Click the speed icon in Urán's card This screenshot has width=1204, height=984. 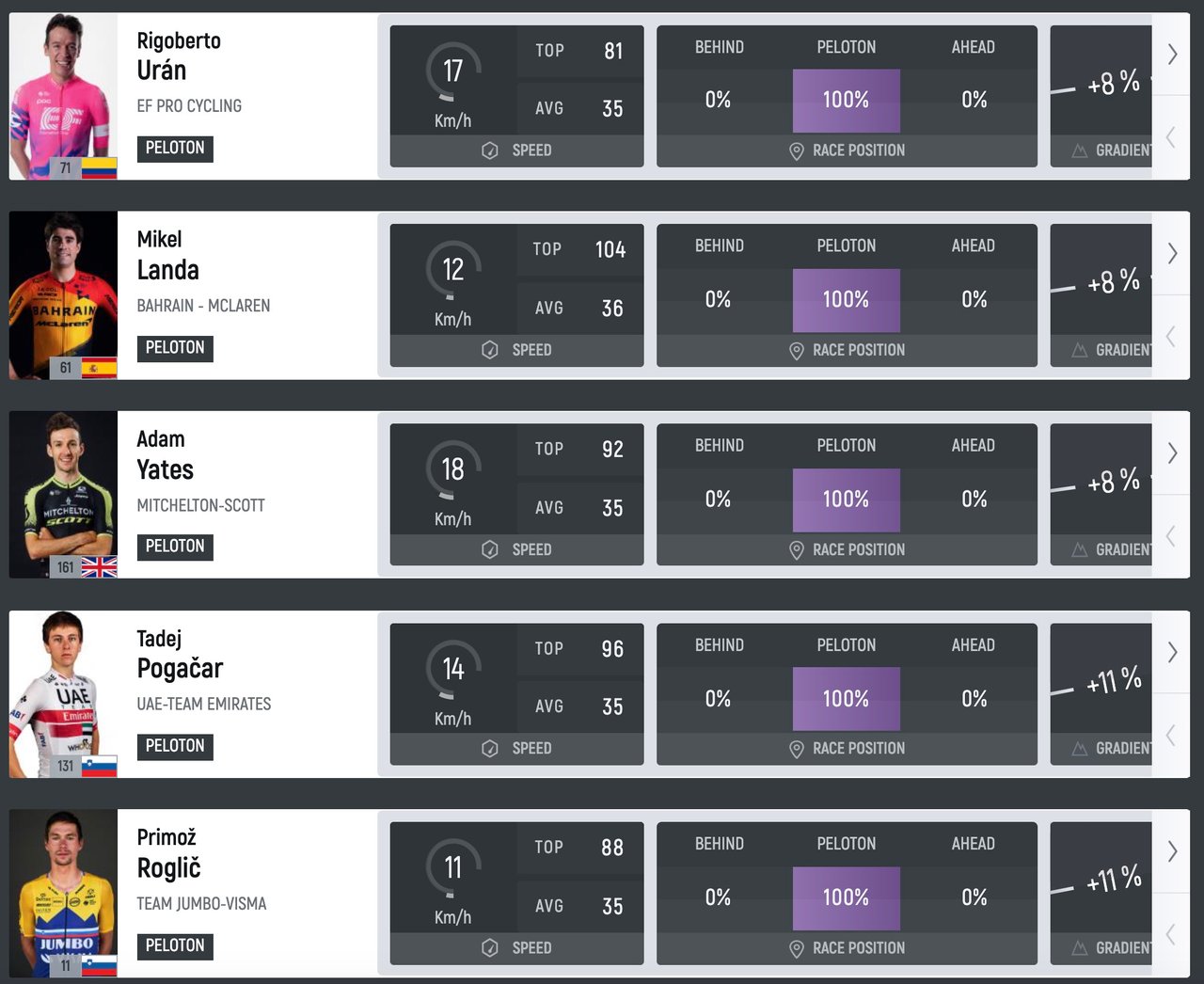pyautogui.click(x=490, y=151)
